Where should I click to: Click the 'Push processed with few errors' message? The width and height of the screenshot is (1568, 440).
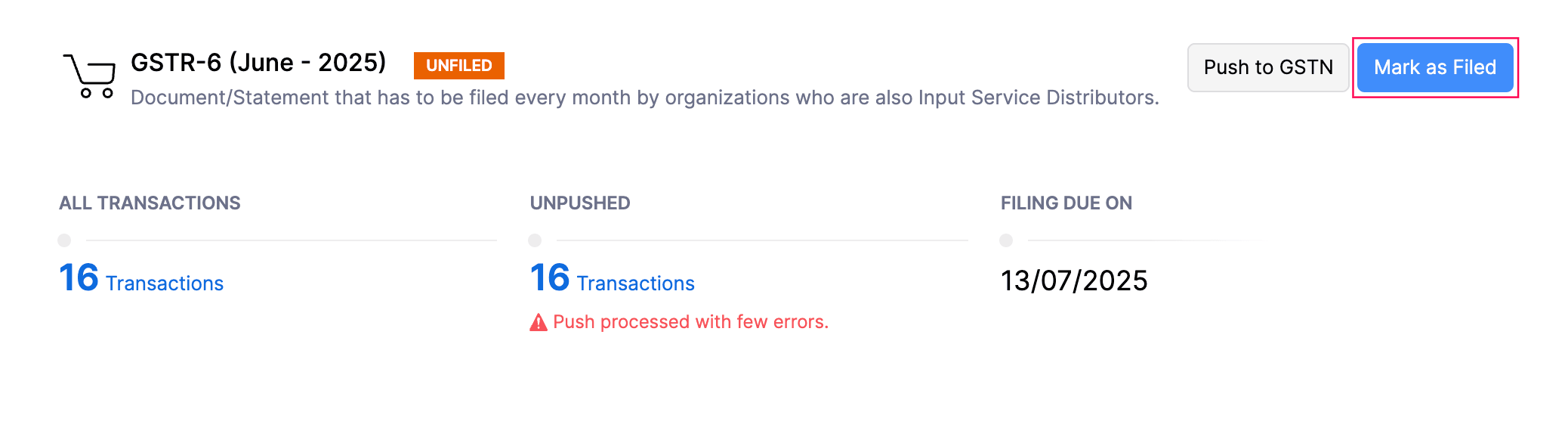tap(690, 322)
